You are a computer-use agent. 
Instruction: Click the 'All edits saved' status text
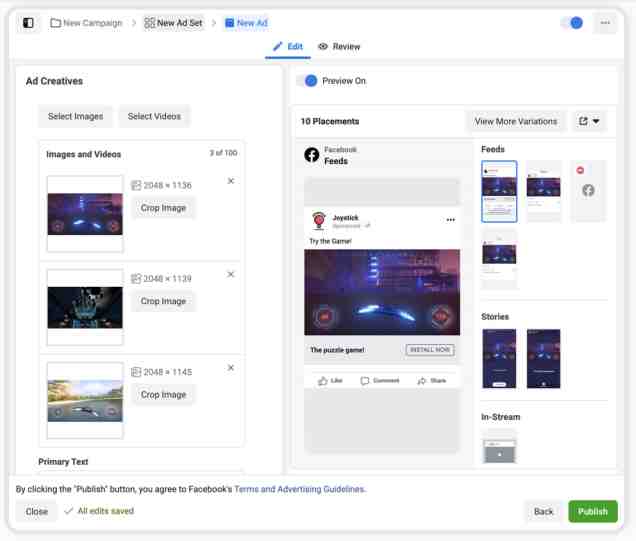click(x=106, y=511)
